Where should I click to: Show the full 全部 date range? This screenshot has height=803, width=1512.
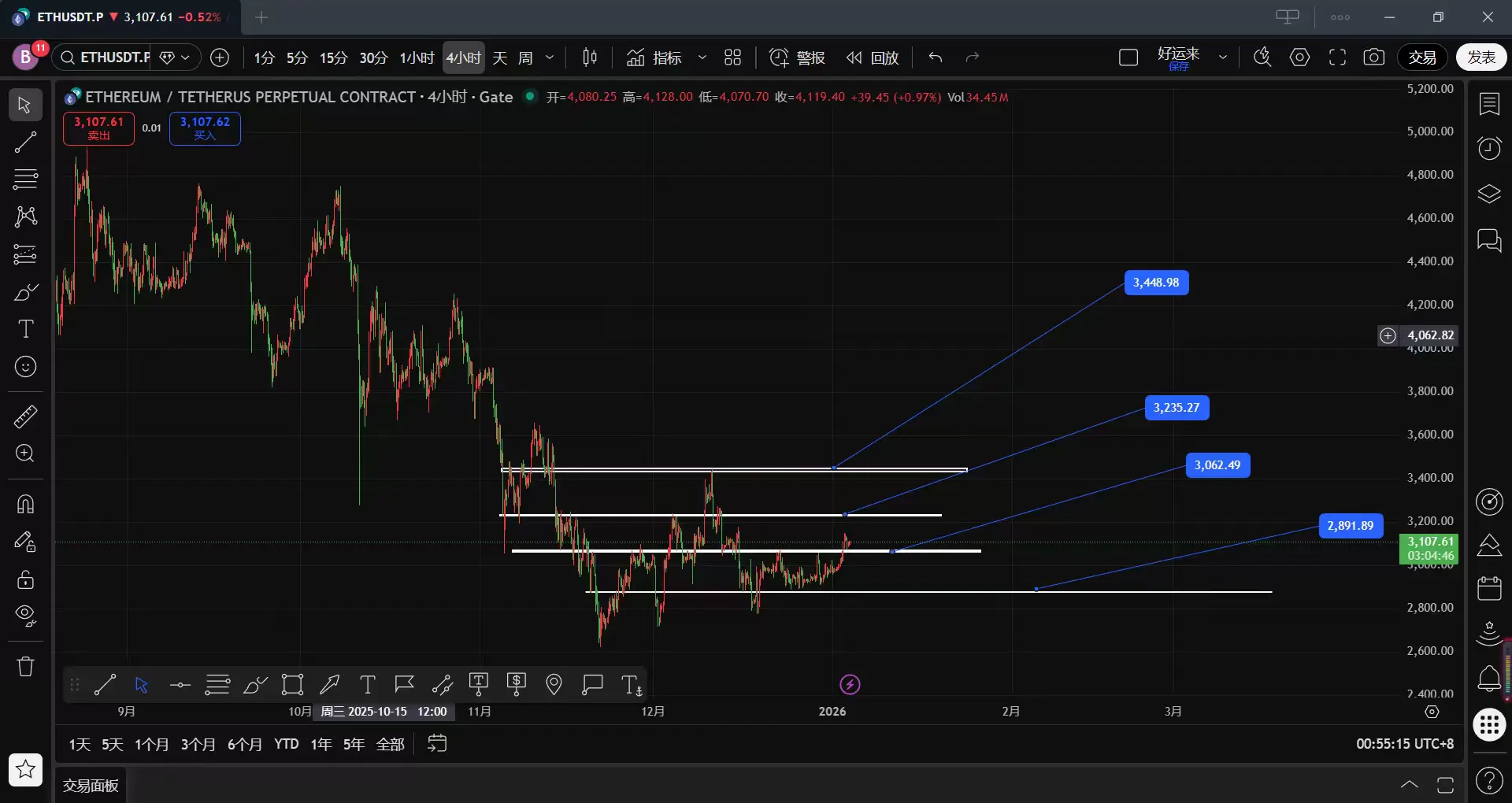[391, 745]
